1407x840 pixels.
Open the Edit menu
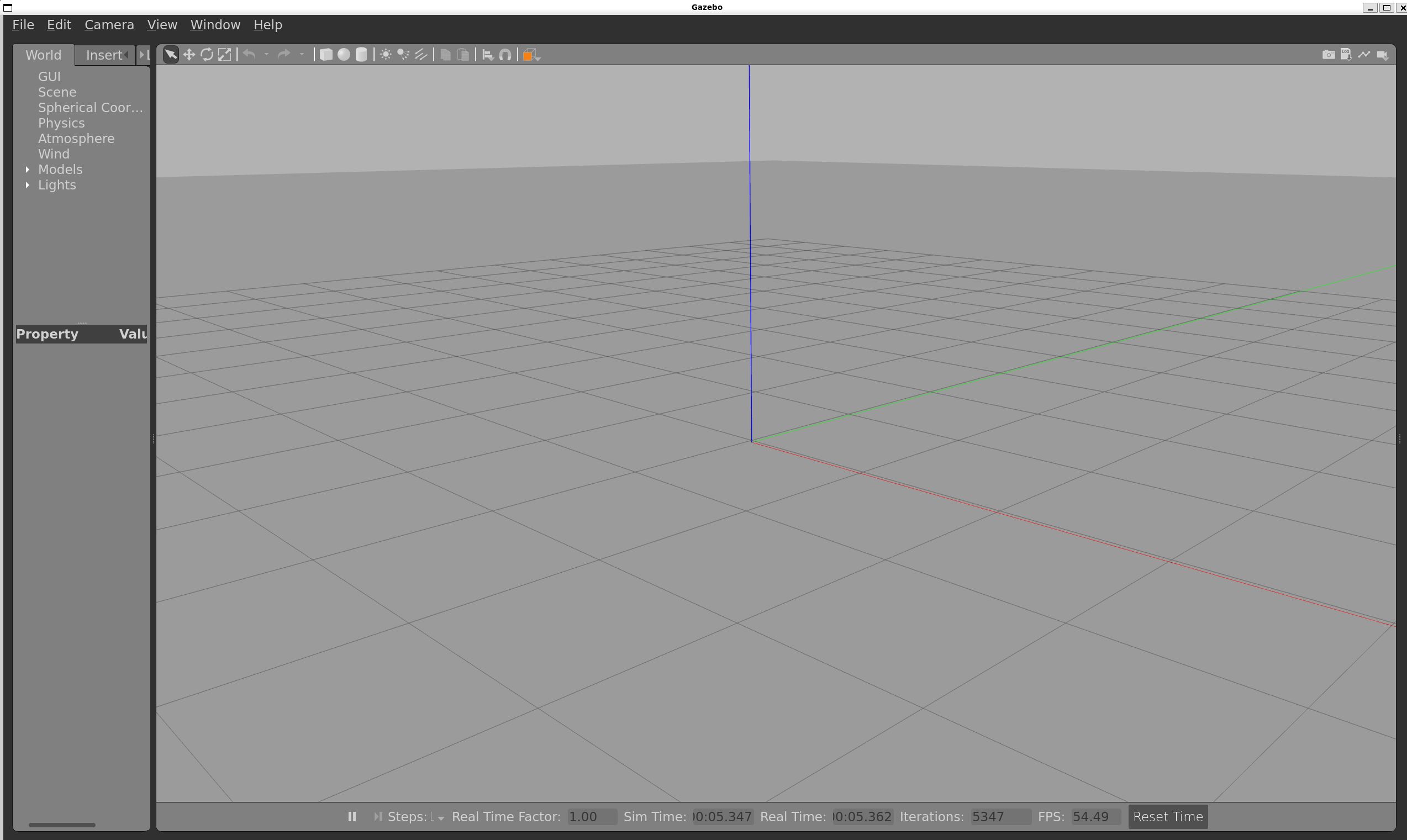click(x=59, y=25)
